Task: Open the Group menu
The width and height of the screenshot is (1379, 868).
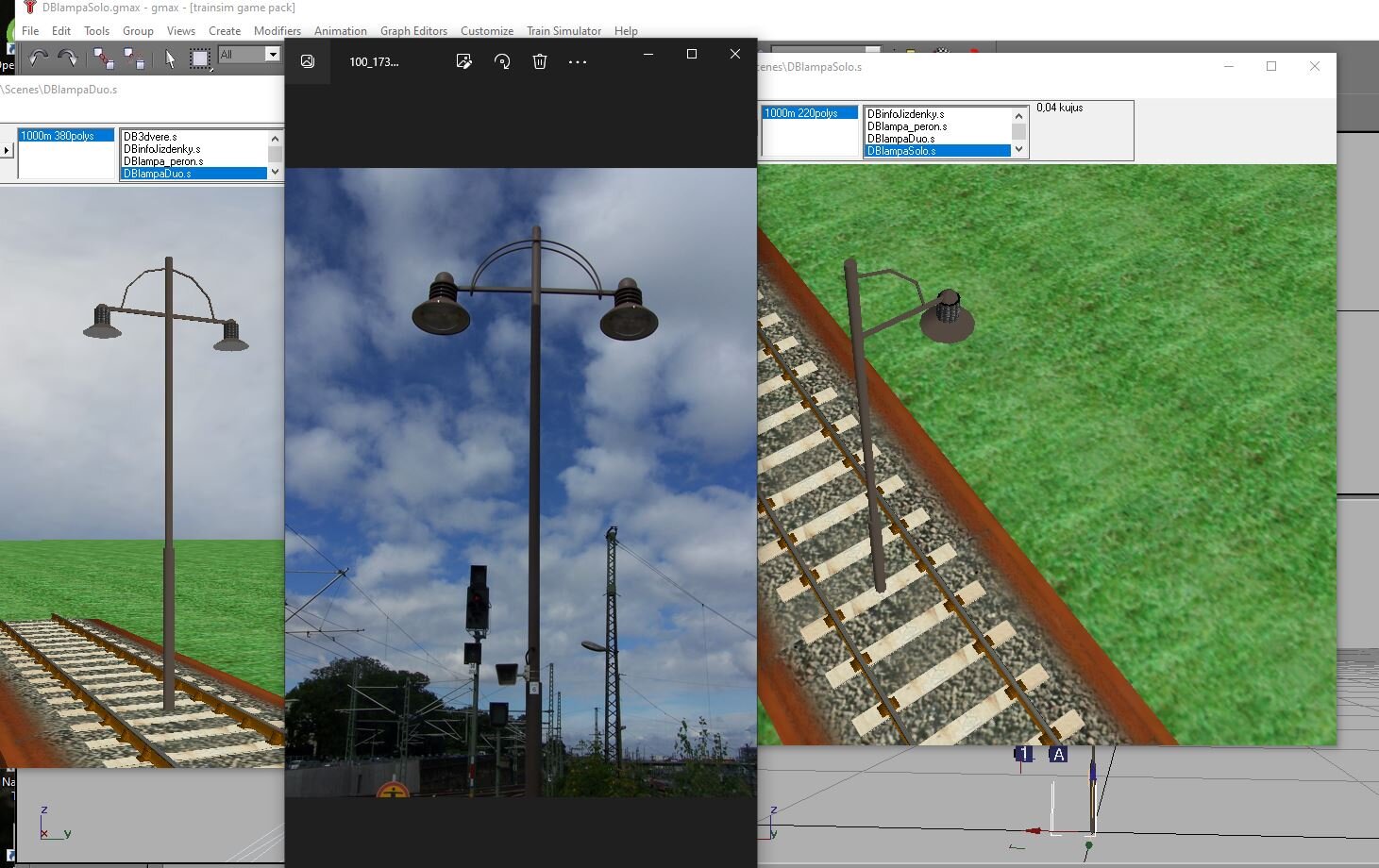Action: pos(138,31)
